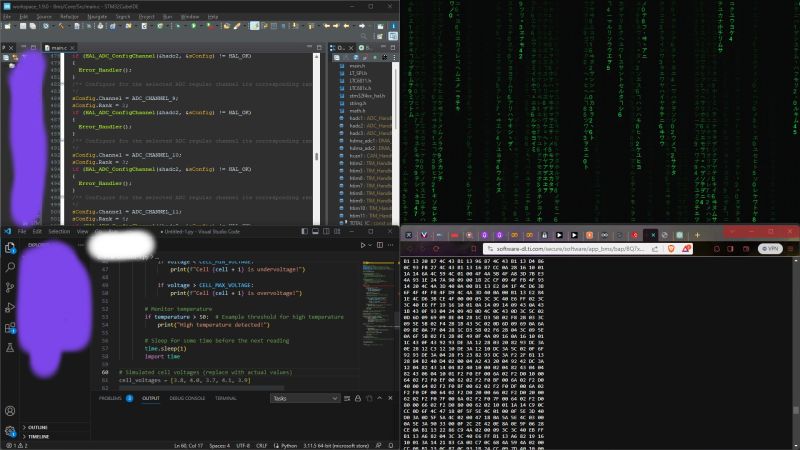Run the Python file with play button
This screenshot has height=450, width=800.
363,245
